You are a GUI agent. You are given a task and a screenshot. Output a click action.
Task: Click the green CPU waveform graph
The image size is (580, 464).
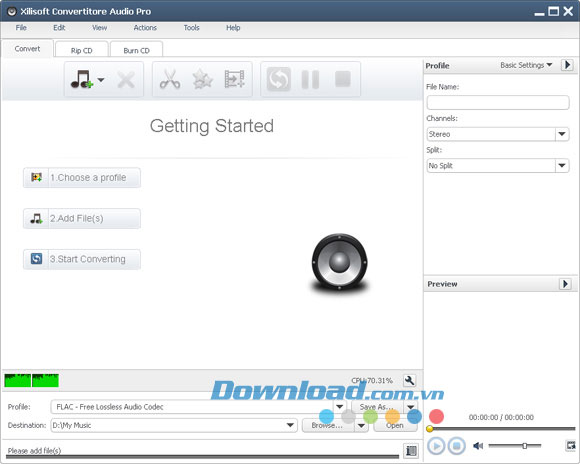(31, 380)
